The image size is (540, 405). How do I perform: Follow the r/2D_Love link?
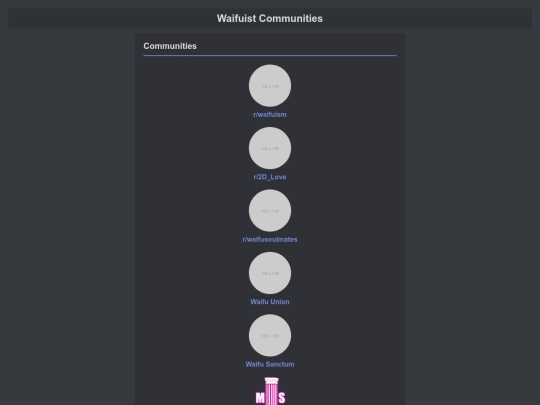tap(270, 177)
